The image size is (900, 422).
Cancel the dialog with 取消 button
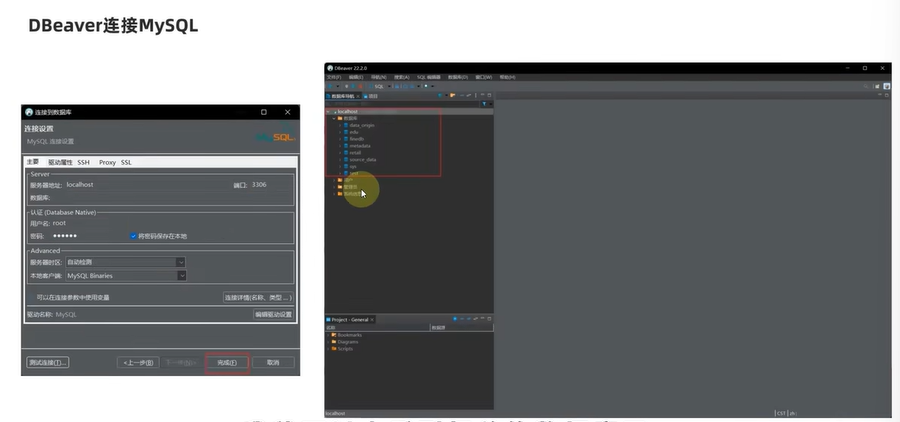273,362
